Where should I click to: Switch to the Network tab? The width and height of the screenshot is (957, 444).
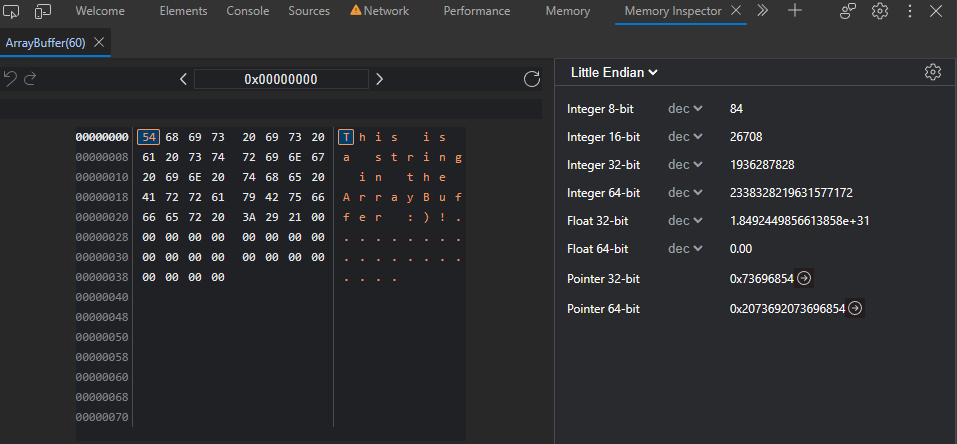[x=380, y=11]
